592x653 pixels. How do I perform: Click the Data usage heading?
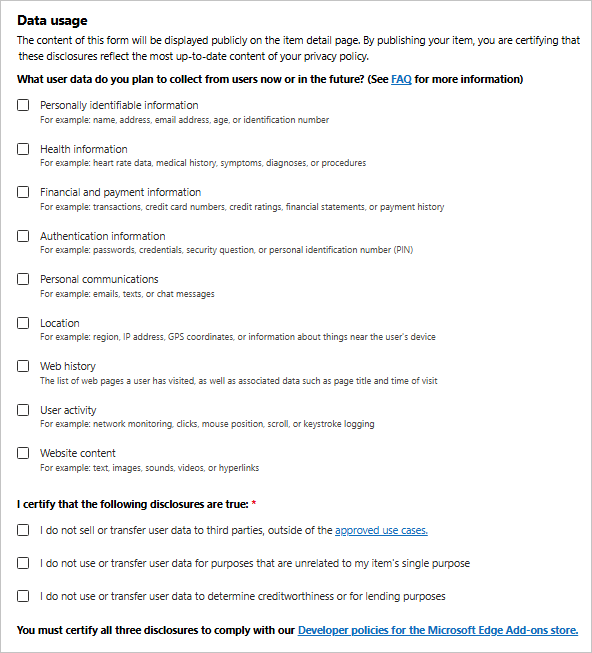click(52, 20)
